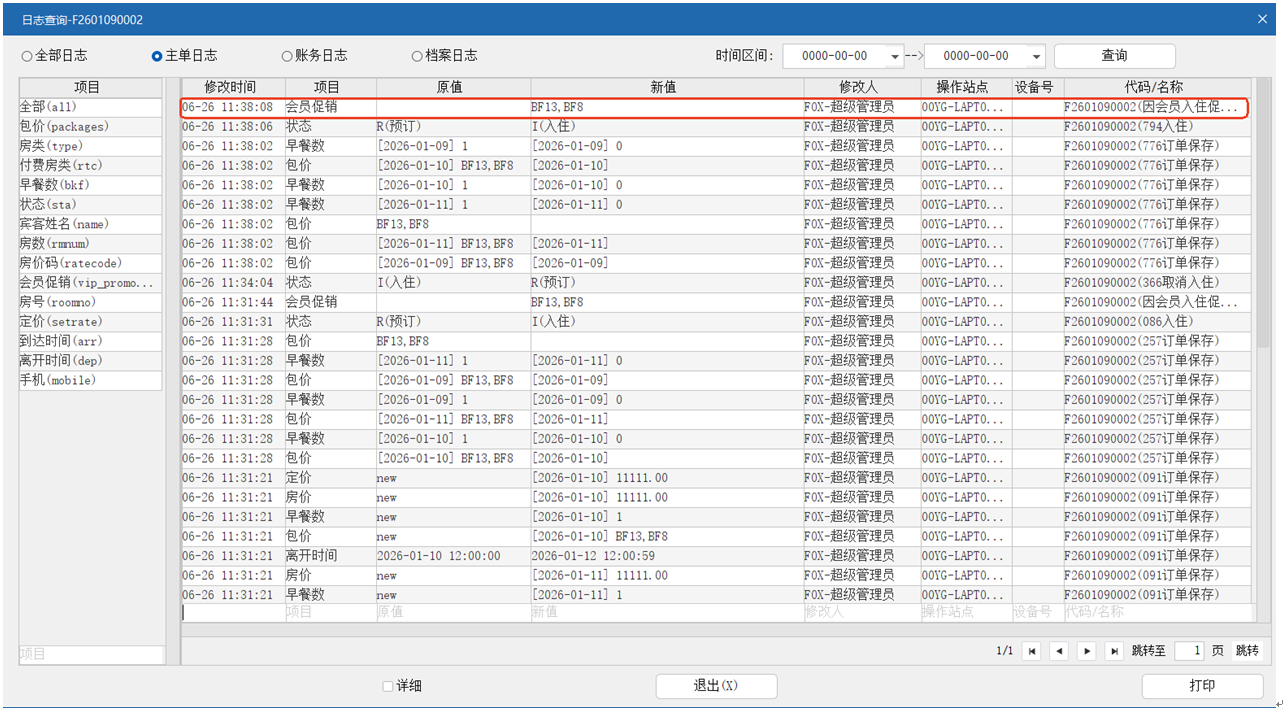1283x709 pixels.
Task: Select 全部(all) in the item list
Action: point(90,107)
